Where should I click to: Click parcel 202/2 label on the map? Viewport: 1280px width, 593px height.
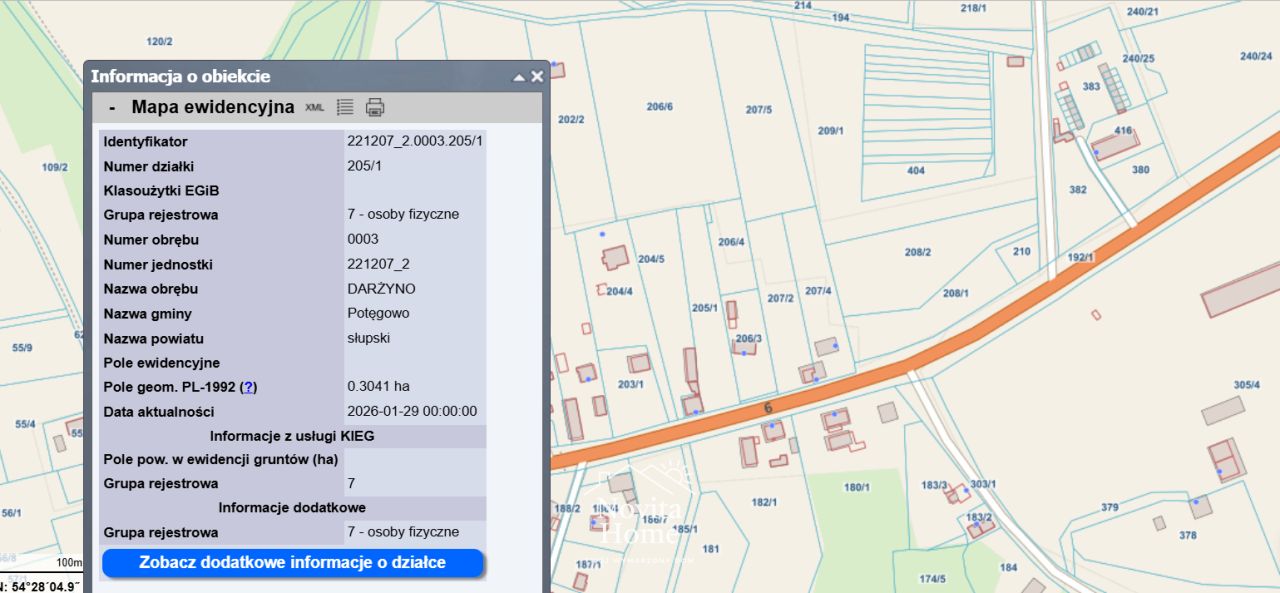pos(571,120)
